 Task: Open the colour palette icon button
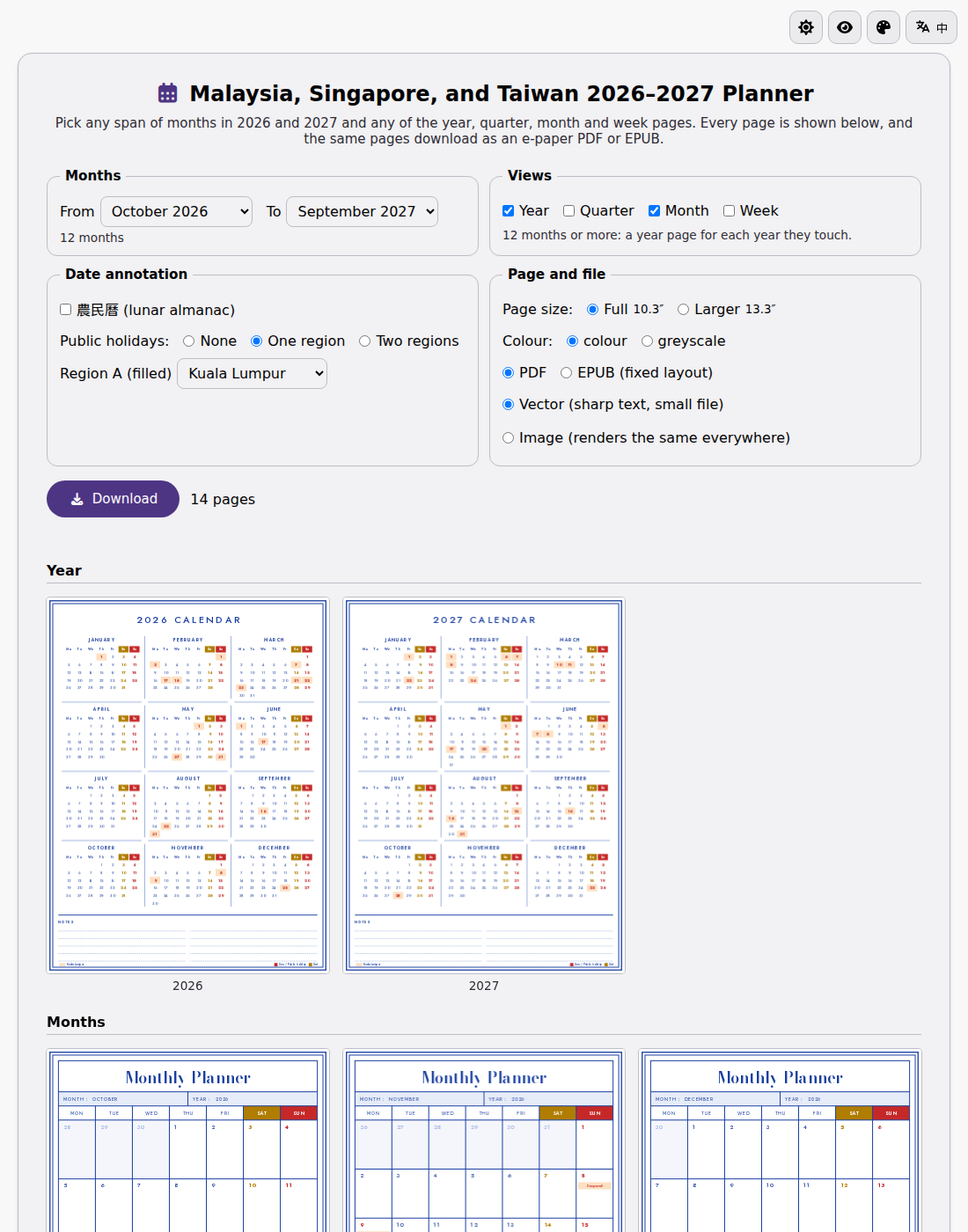point(884,27)
